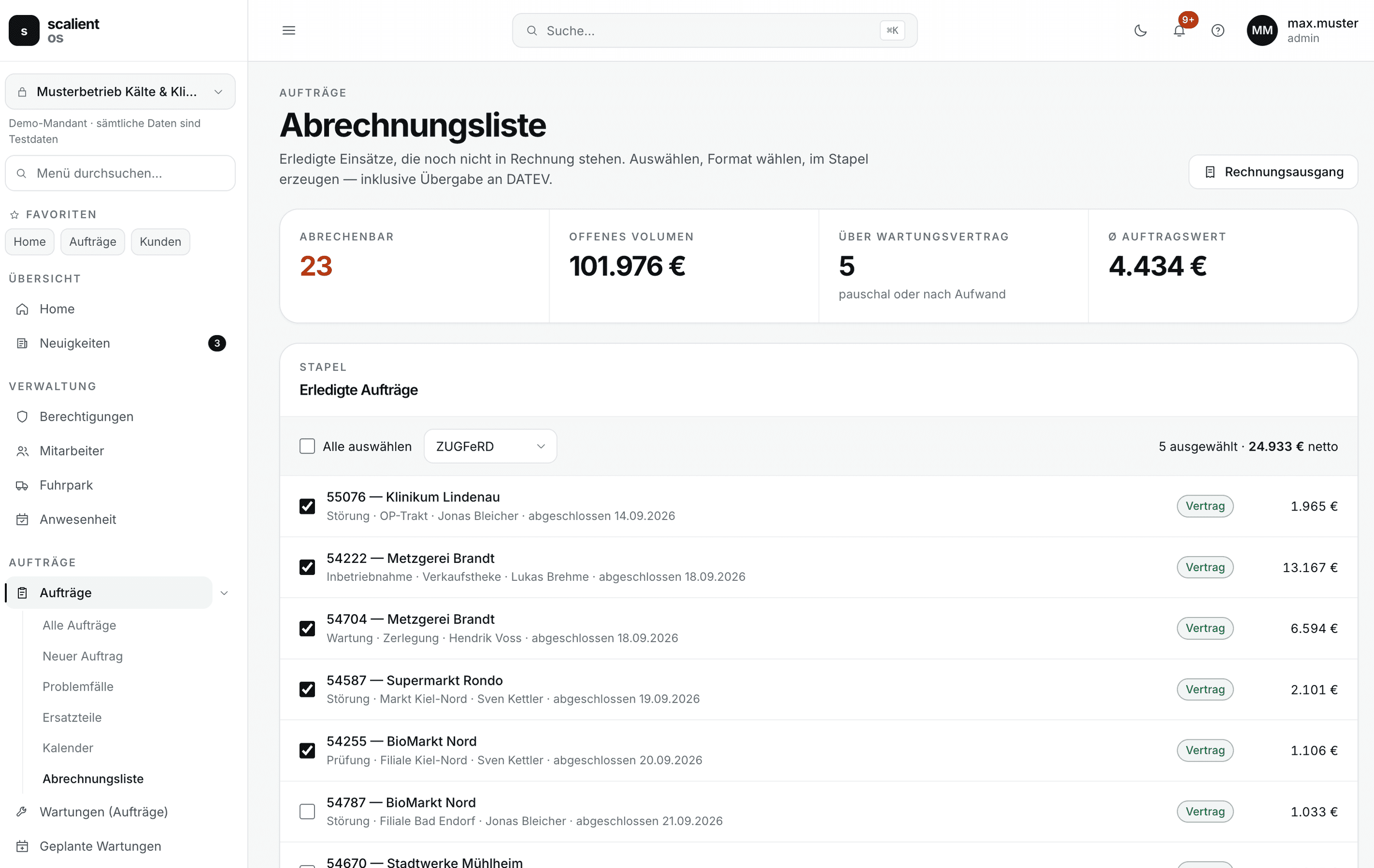This screenshot has height=868, width=1374.
Task: Check order 54787 BioMarkt Nord
Action: (x=307, y=811)
